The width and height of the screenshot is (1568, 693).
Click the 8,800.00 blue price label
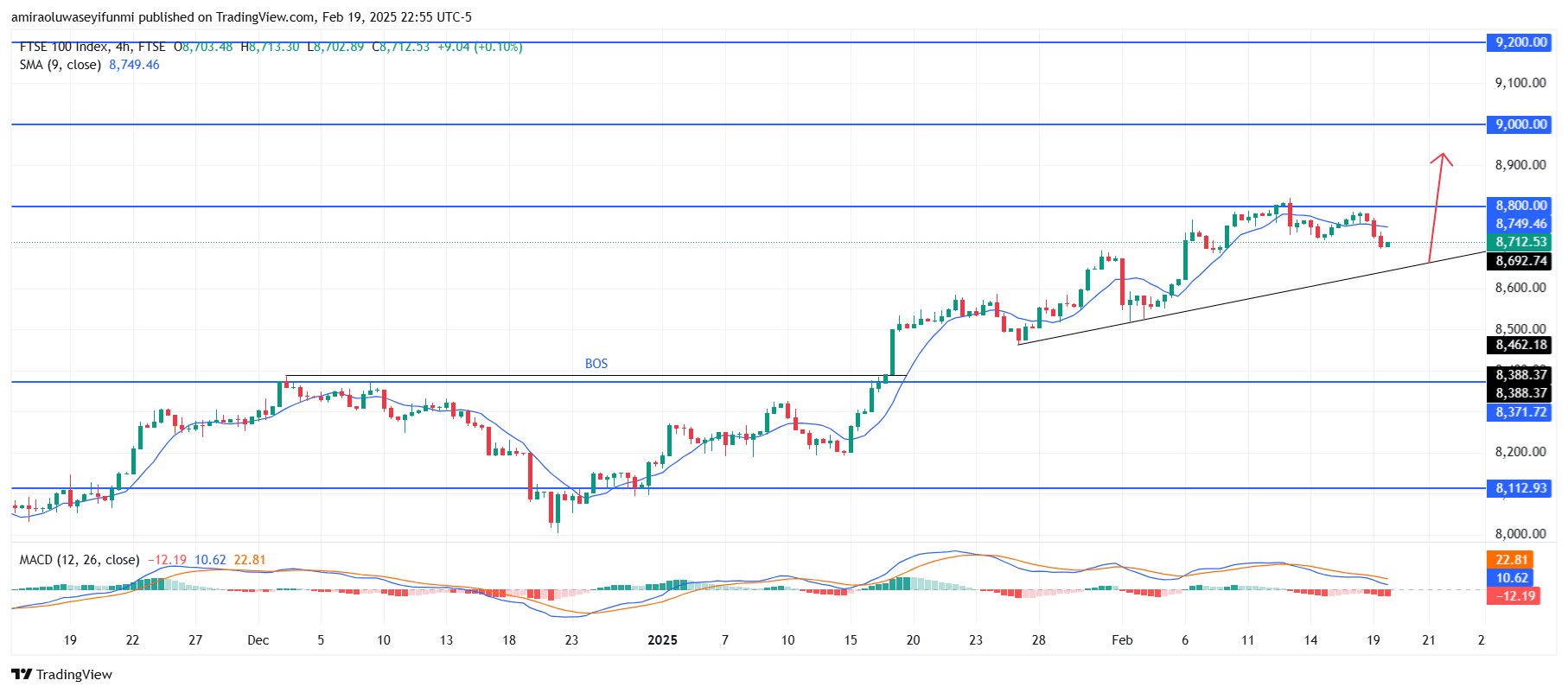coord(1520,206)
